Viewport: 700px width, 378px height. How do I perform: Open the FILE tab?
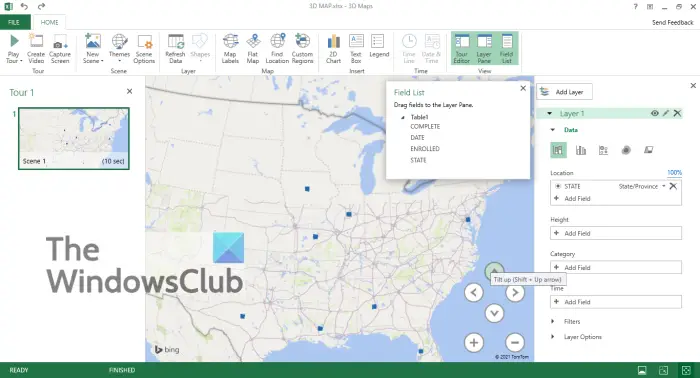tap(14, 22)
